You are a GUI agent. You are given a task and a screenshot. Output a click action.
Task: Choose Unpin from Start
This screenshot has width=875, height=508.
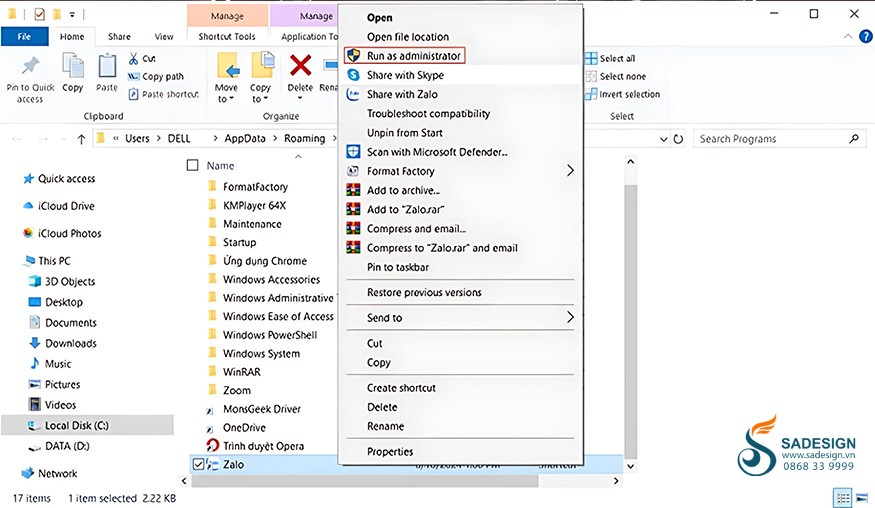(x=405, y=133)
